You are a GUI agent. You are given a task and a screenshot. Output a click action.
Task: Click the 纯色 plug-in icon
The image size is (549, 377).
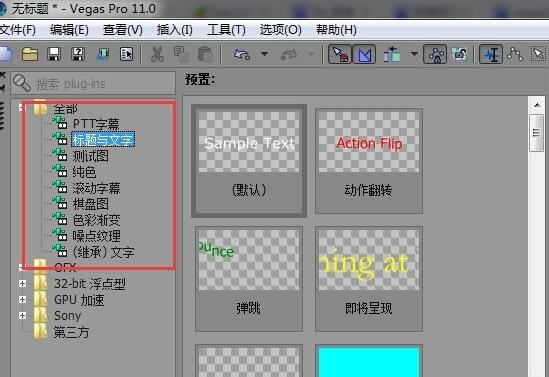click(x=60, y=172)
